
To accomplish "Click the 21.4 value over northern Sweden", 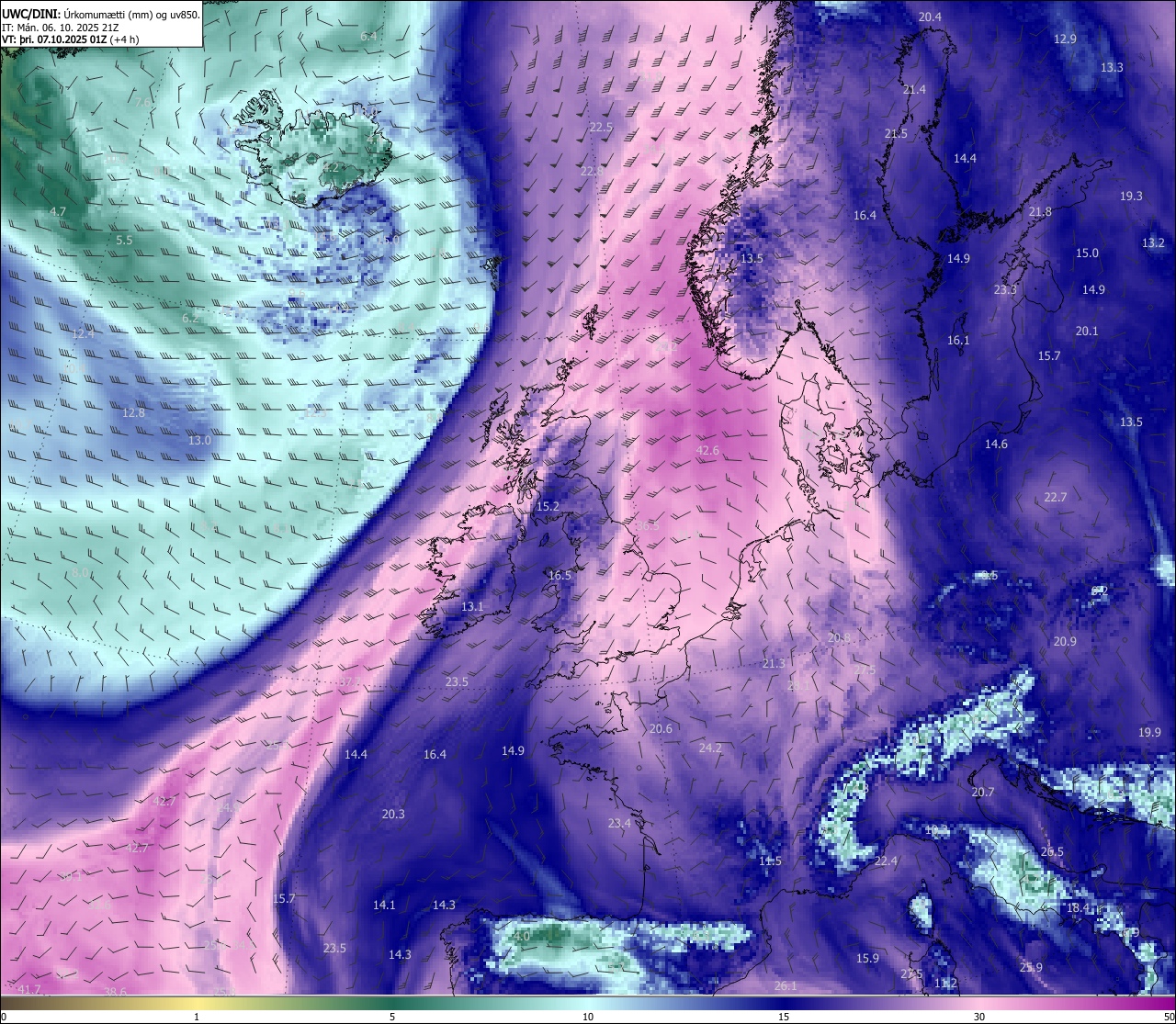I will coord(914,89).
